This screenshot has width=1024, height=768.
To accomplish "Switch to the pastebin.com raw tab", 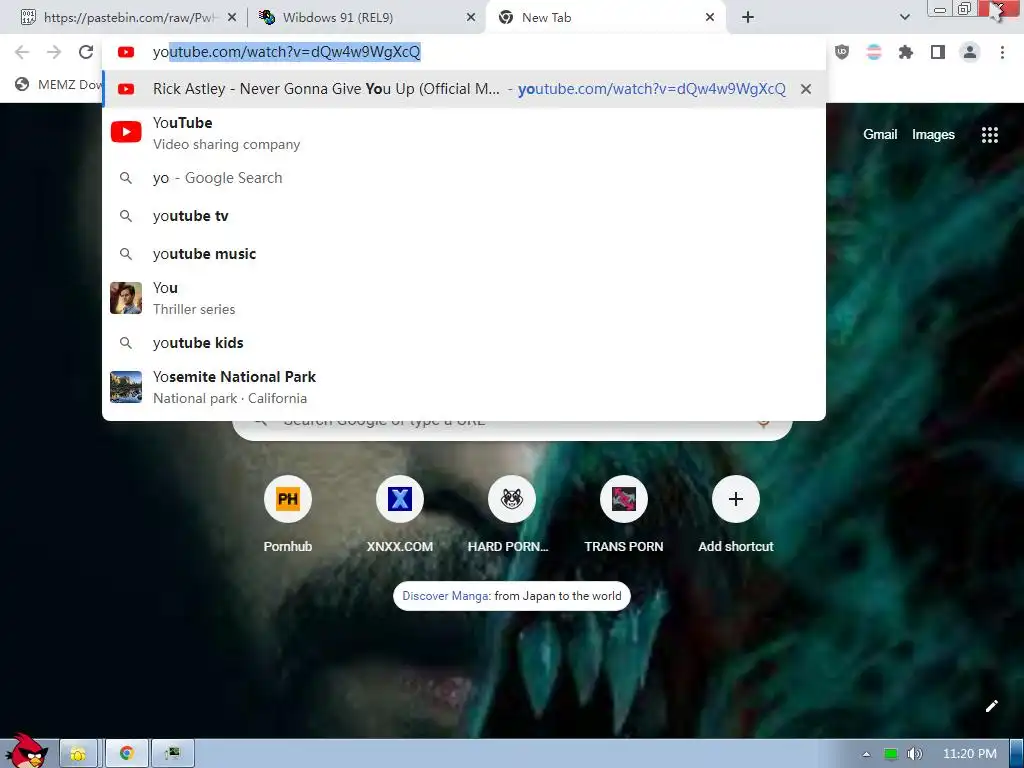I will coord(127,18).
